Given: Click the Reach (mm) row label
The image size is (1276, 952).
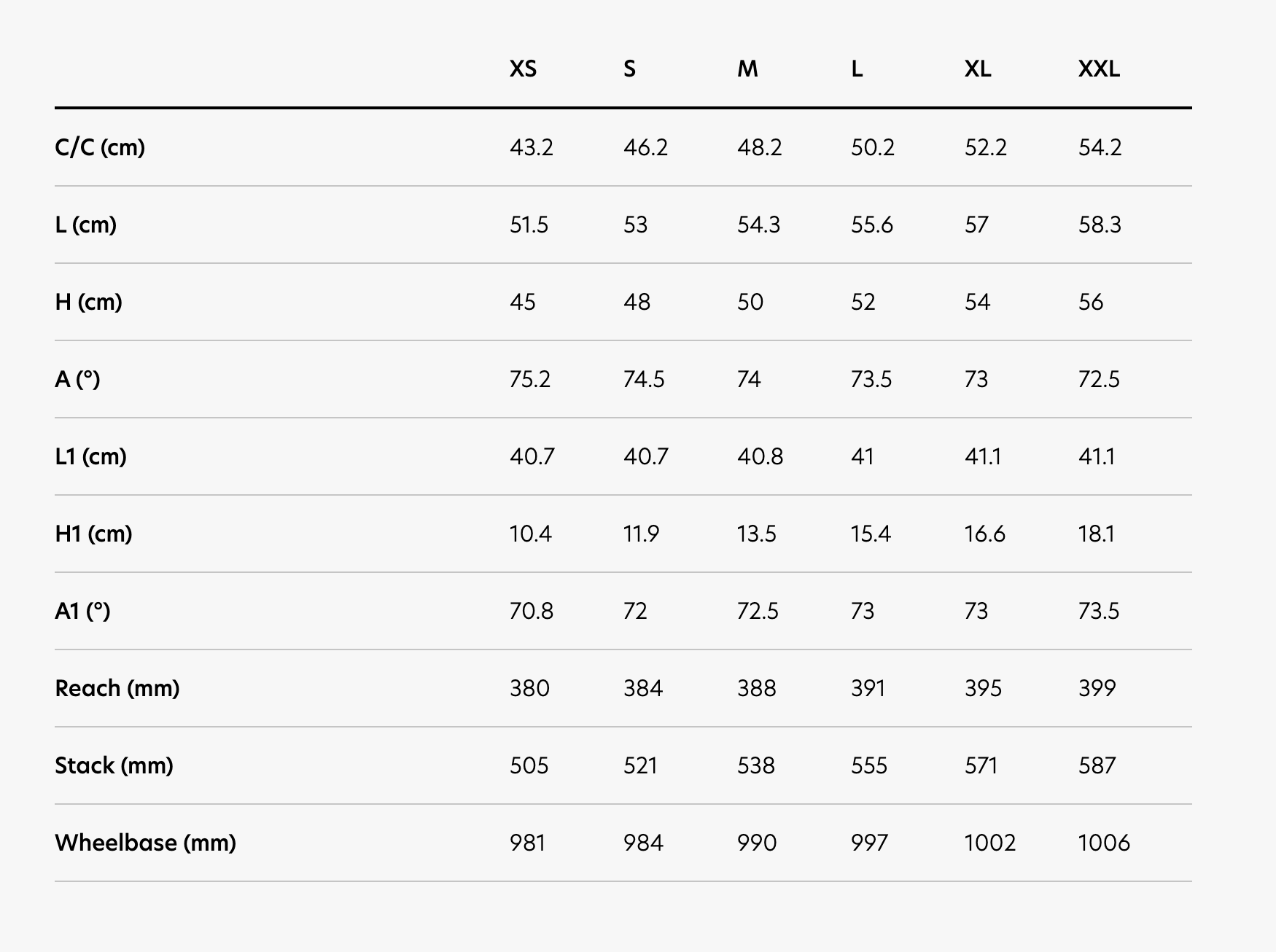Looking at the screenshot, I should click(x=117, y=688).
